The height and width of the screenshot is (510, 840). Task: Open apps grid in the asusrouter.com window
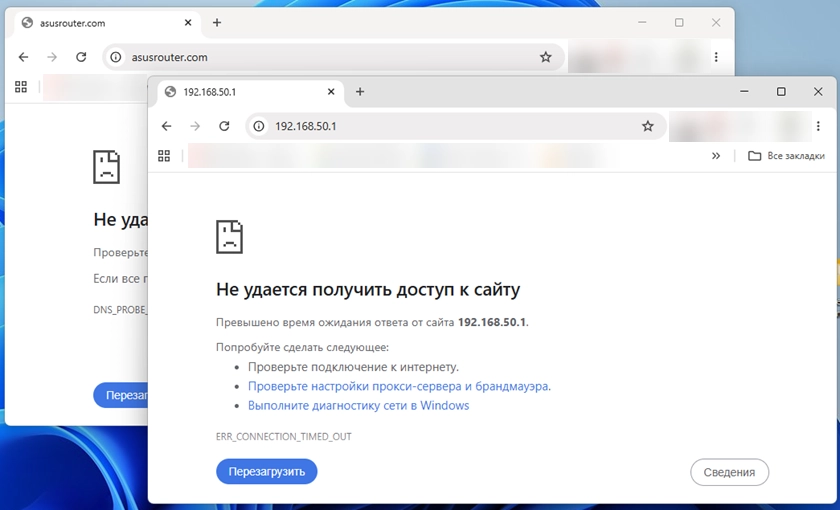point(21,87)
